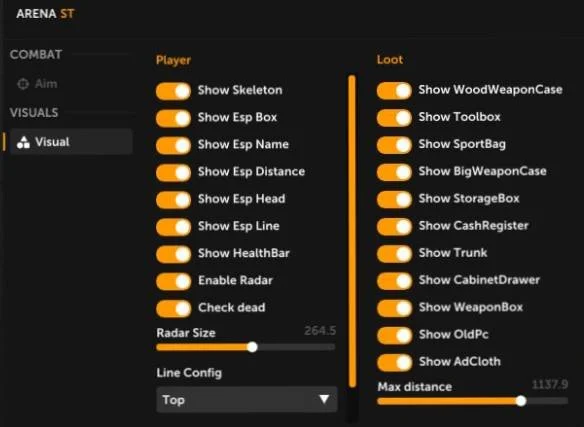The image size is (584, 427).
Task: Disable the Show Esp Box toggle
Action: click(x=173, y=118)
